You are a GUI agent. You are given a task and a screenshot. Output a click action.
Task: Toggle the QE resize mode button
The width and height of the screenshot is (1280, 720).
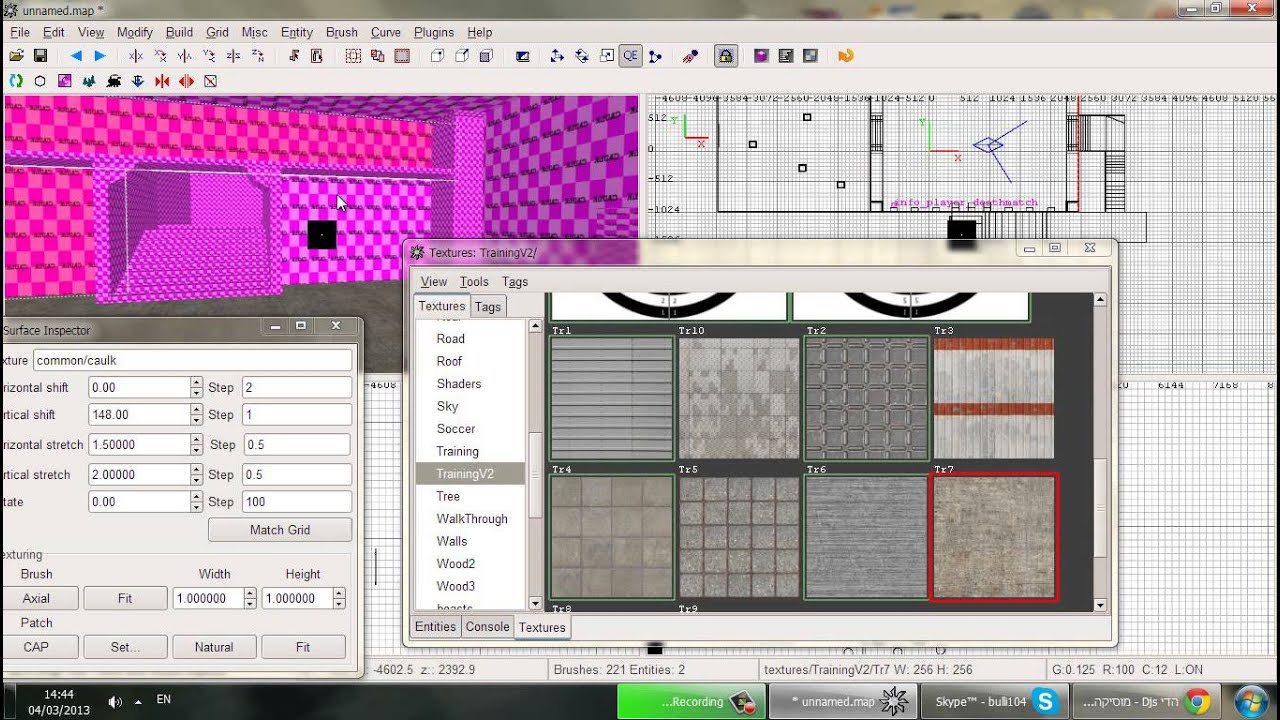[630, 56]
